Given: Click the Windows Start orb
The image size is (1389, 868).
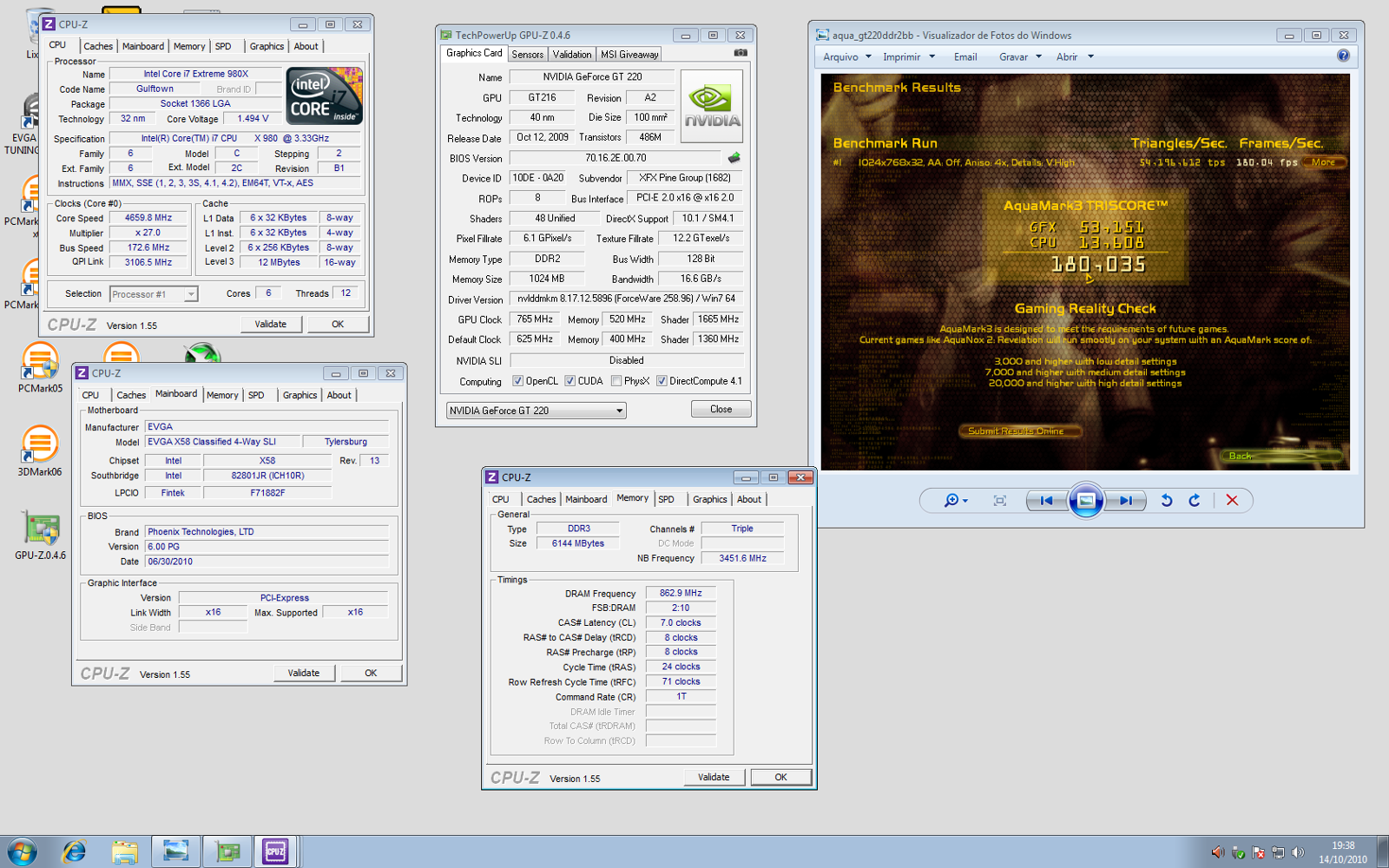Looking at the screenshot, I should pos(22,852).
